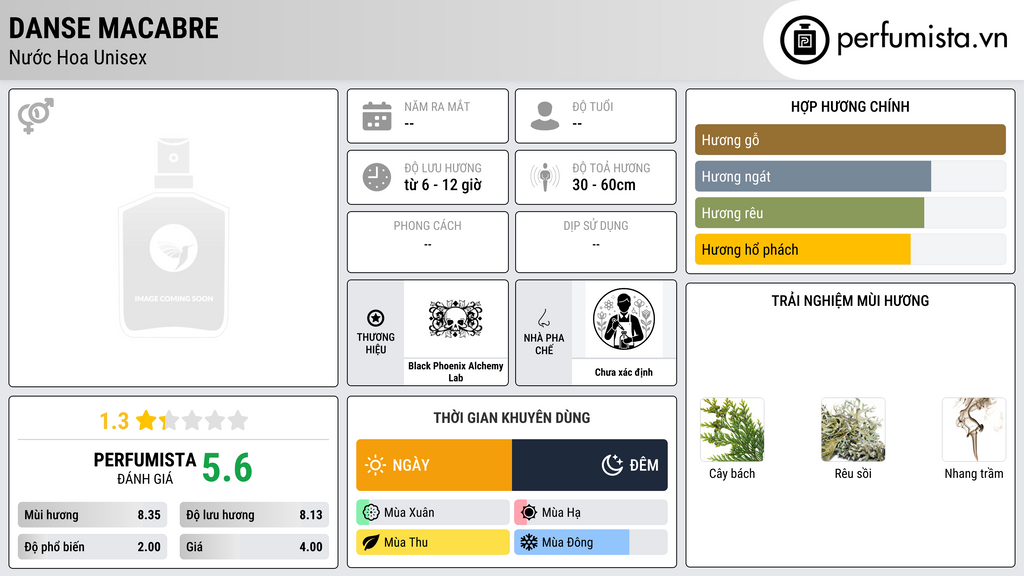Click the perfumista.vn logo icon
The height and width of the screenshot is (576, 1024).
click(804, 40)
